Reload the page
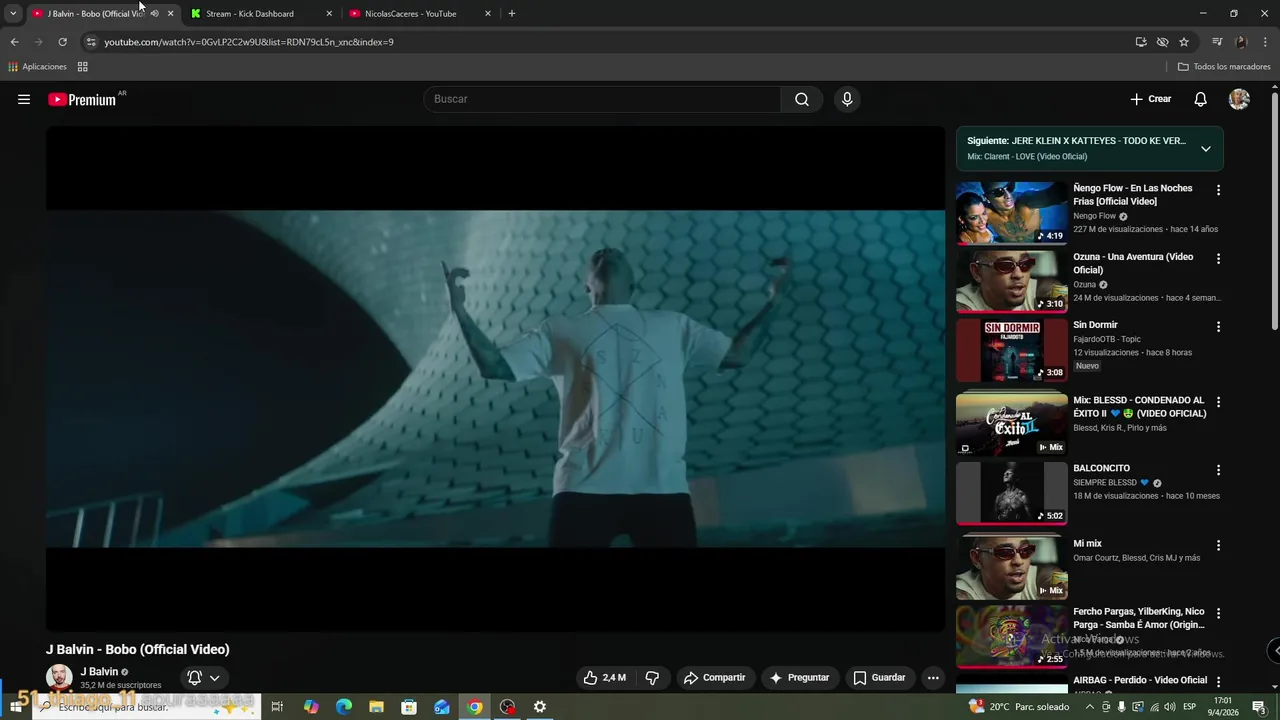The height and width of the screenshot is (720, 1280). coord(62,42)
